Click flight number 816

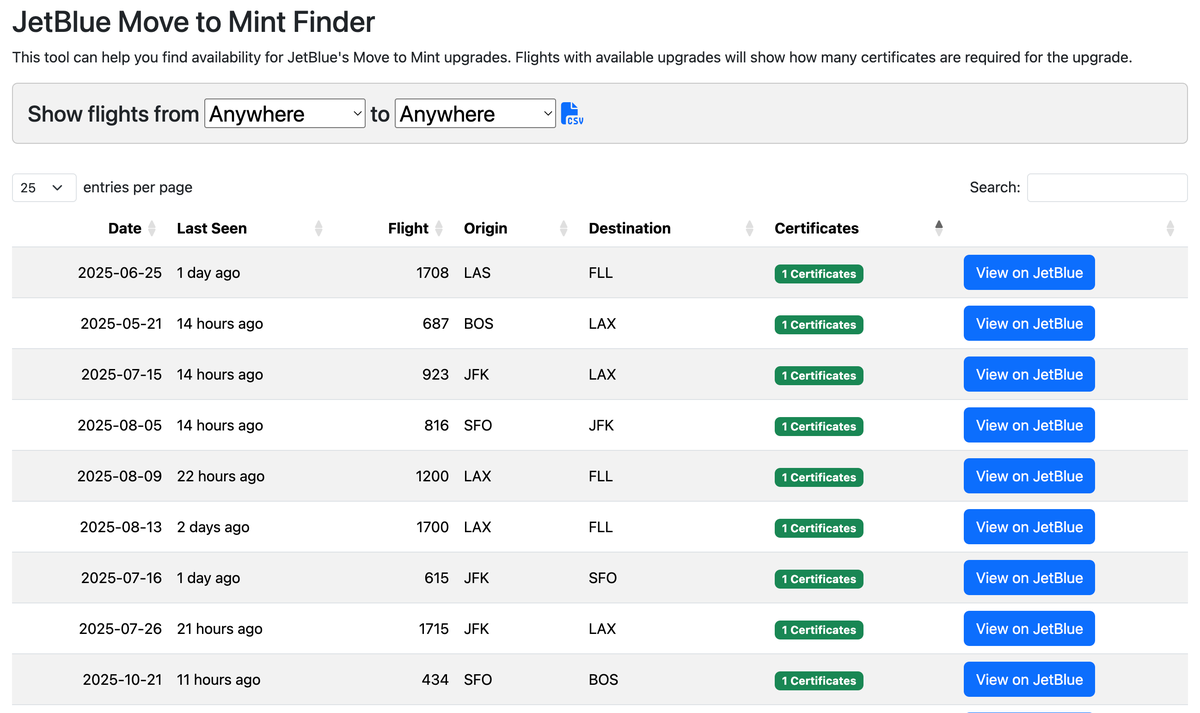pyautogui.click(x=437, y=426)
